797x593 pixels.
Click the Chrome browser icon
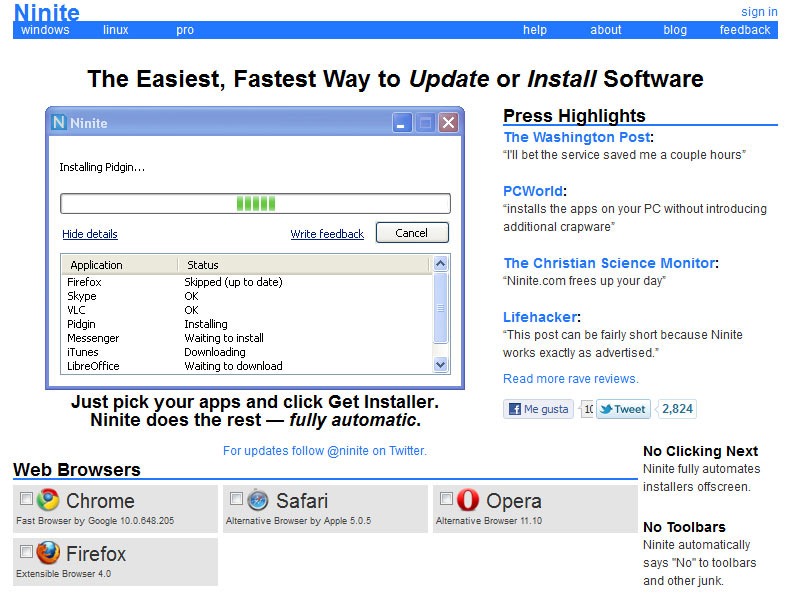48,500
